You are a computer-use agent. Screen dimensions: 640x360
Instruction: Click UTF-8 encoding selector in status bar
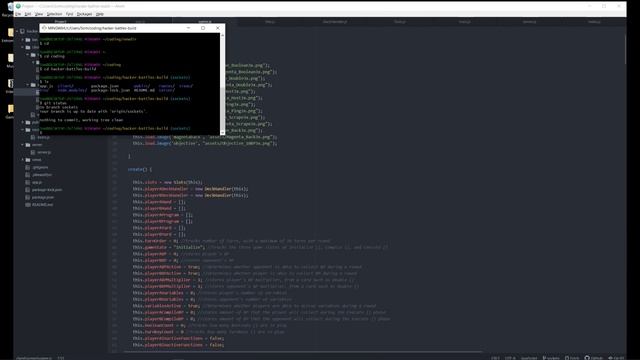pos(510,358)
